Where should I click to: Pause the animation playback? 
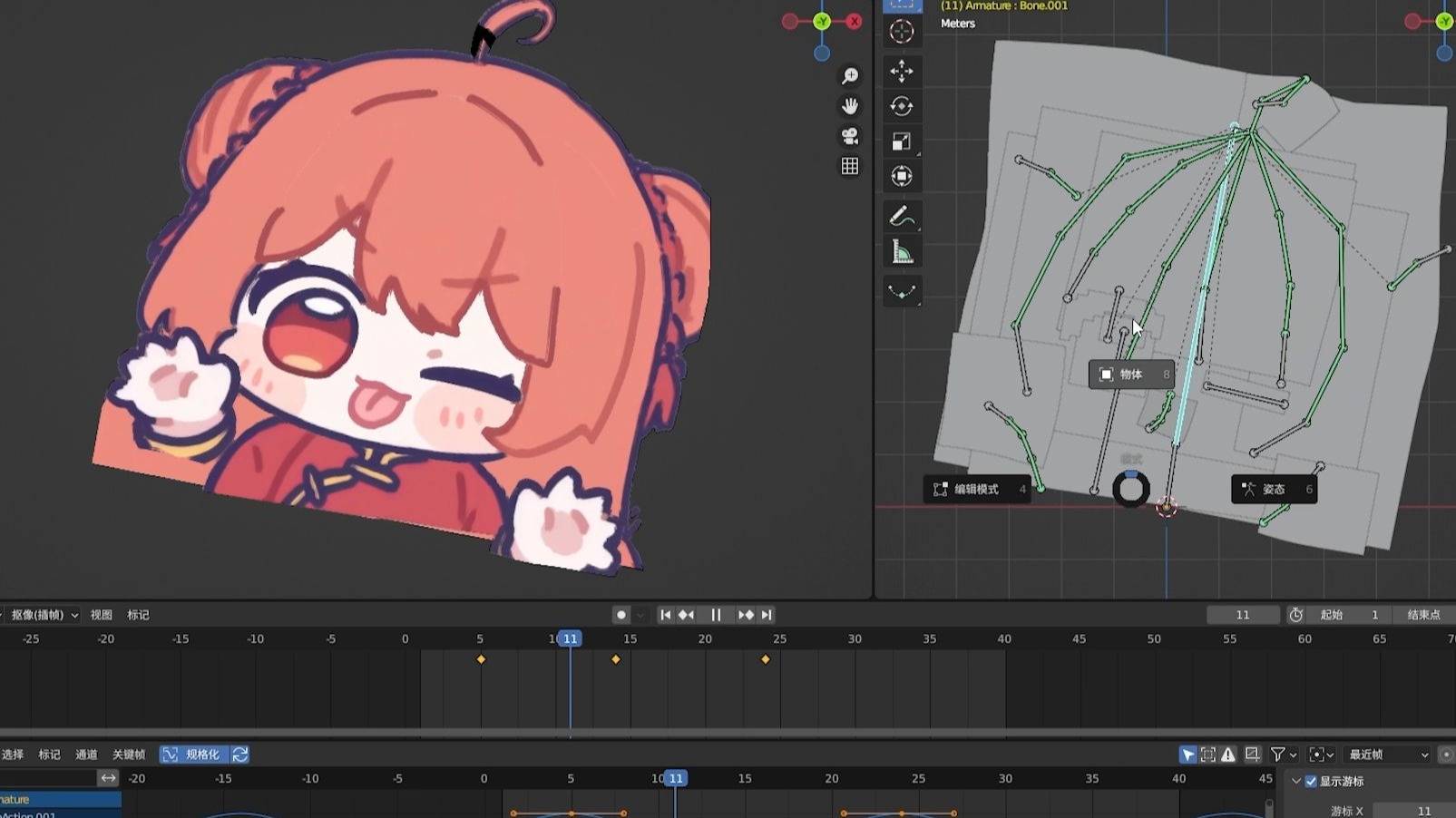716,615
